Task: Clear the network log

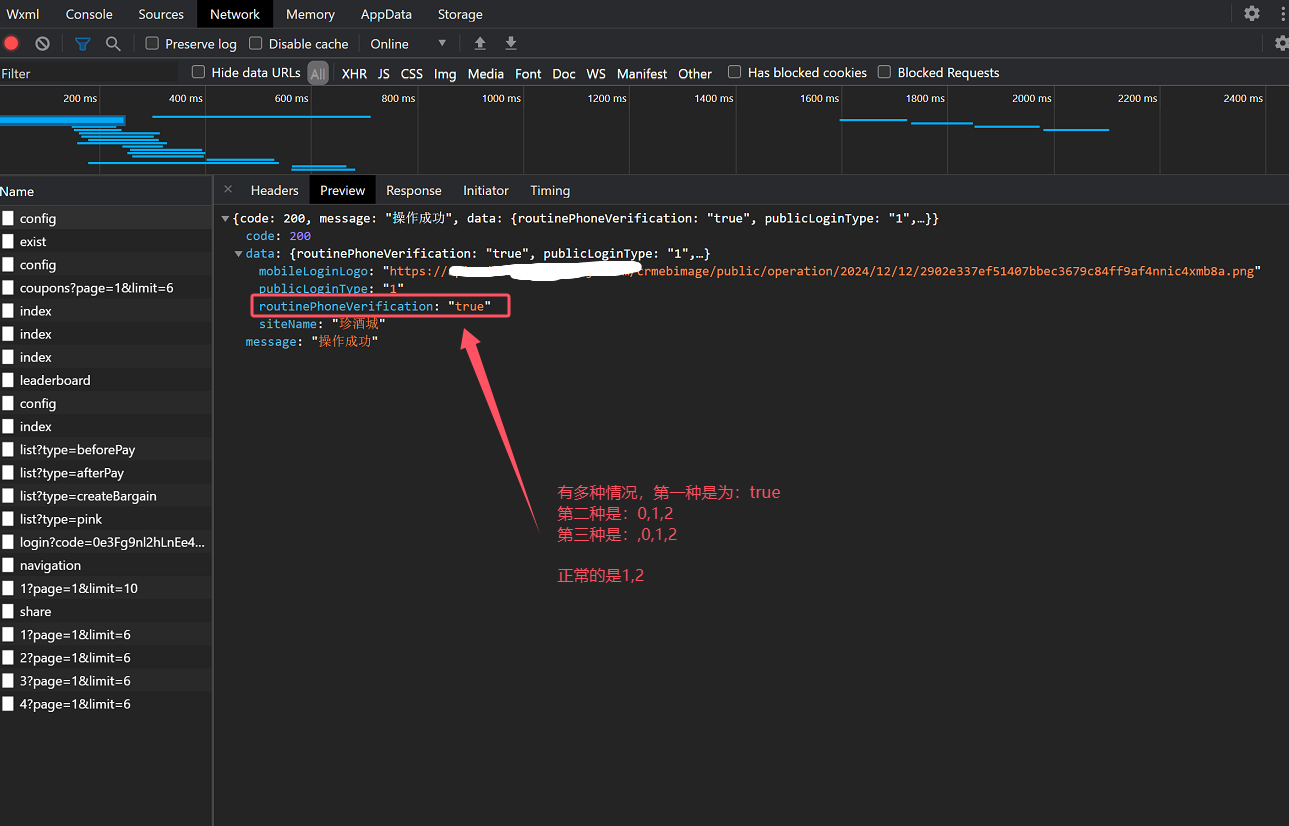Action: click(x=42, y=43)
